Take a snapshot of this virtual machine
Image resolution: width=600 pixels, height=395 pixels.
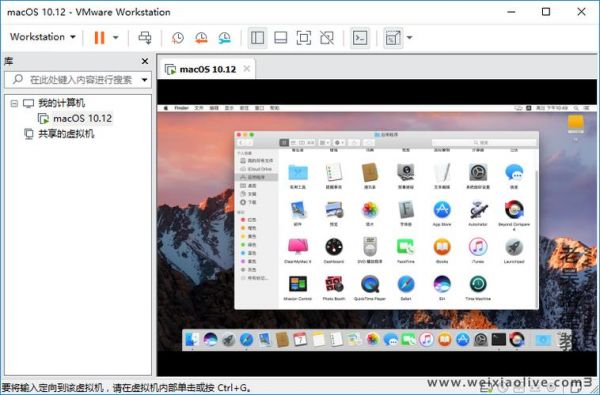point(178,38)
